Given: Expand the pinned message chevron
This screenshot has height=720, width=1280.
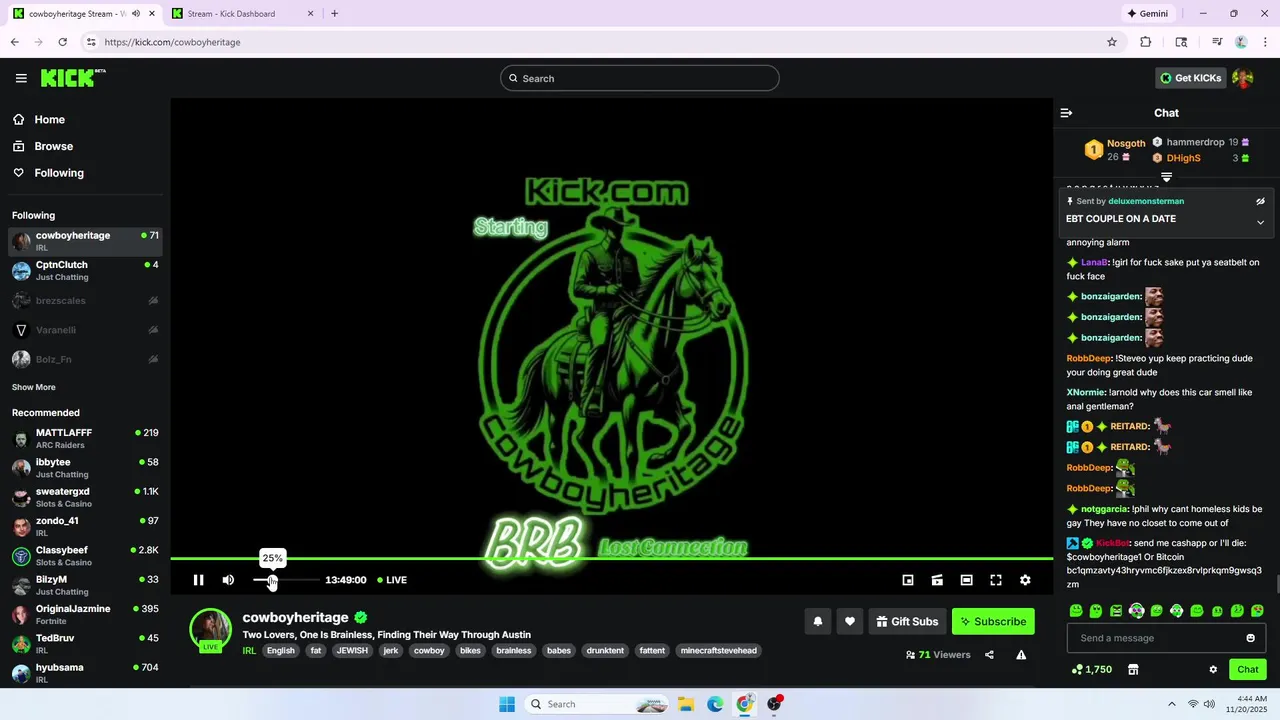Looking at the screenshot, I should (x=1260, y=222).
